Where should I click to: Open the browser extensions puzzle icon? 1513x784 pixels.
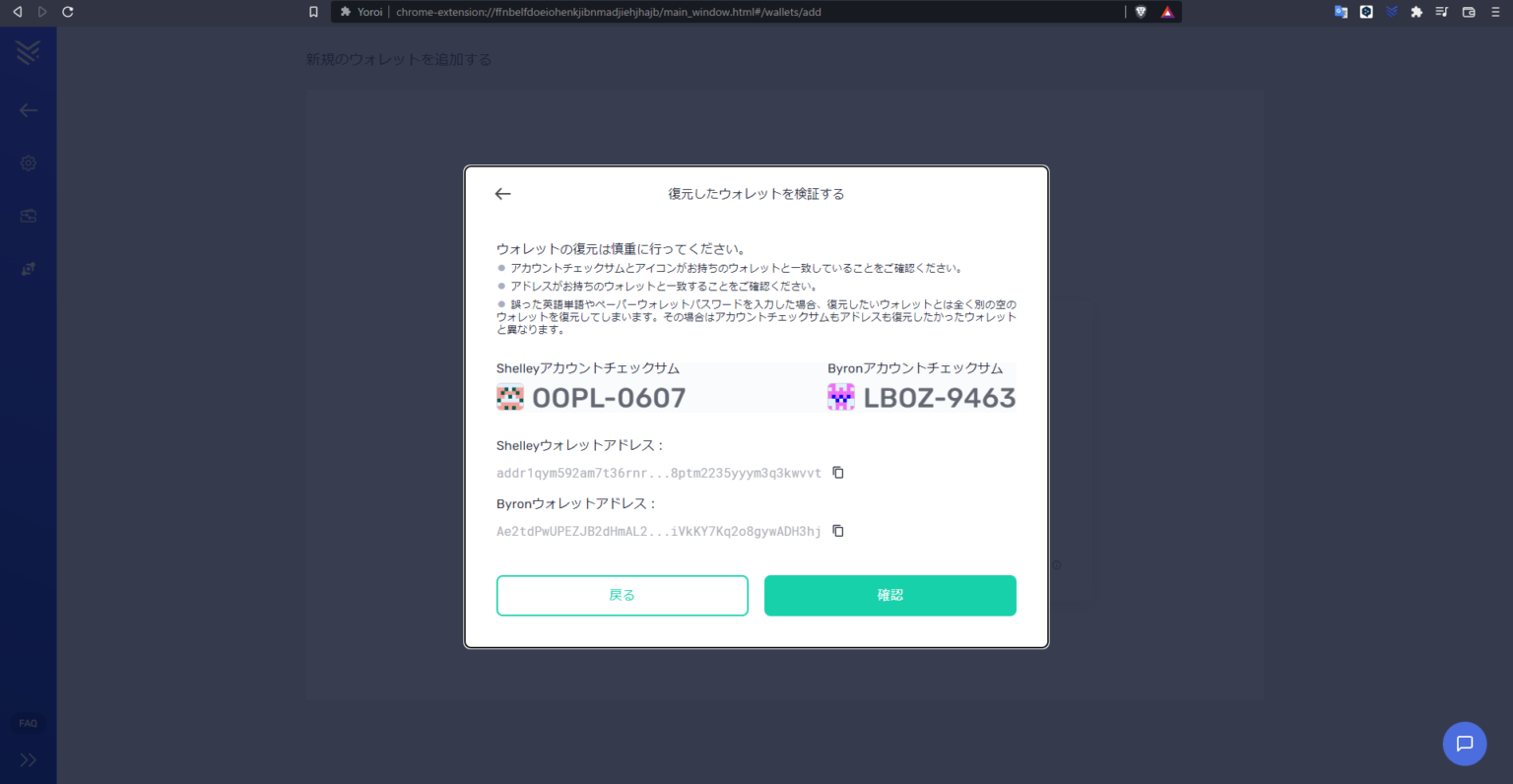tap(1418, 11)
